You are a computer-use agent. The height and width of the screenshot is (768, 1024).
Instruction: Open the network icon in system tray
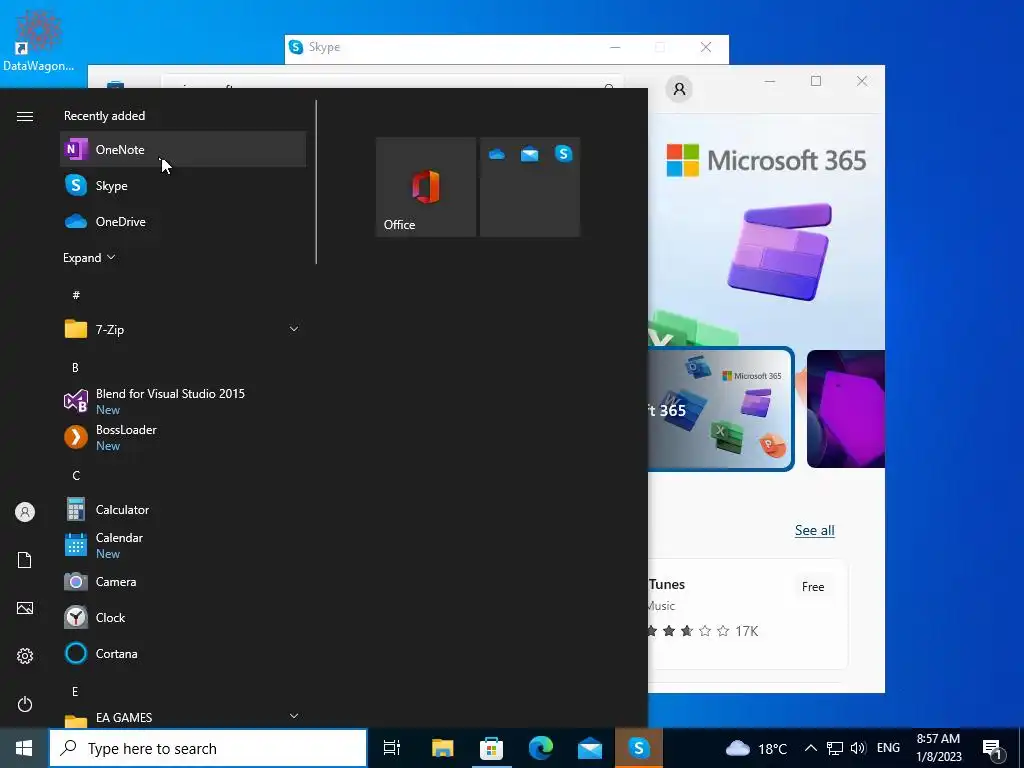click(835, 748)
